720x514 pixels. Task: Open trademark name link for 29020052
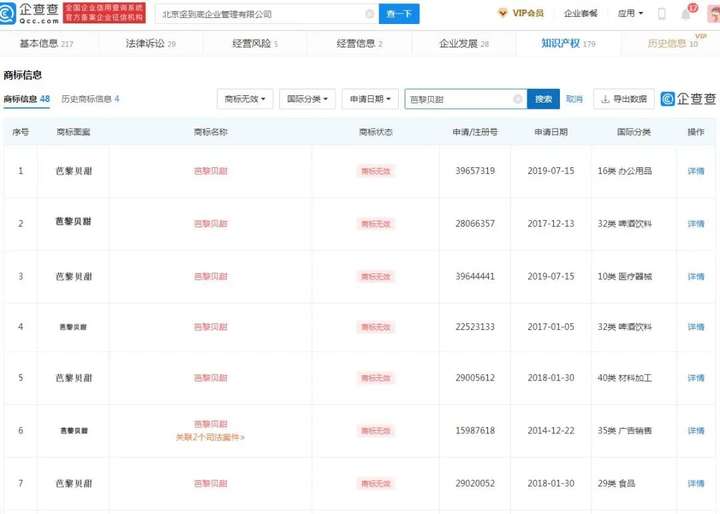pyautogui.click(x=211, y=484)
